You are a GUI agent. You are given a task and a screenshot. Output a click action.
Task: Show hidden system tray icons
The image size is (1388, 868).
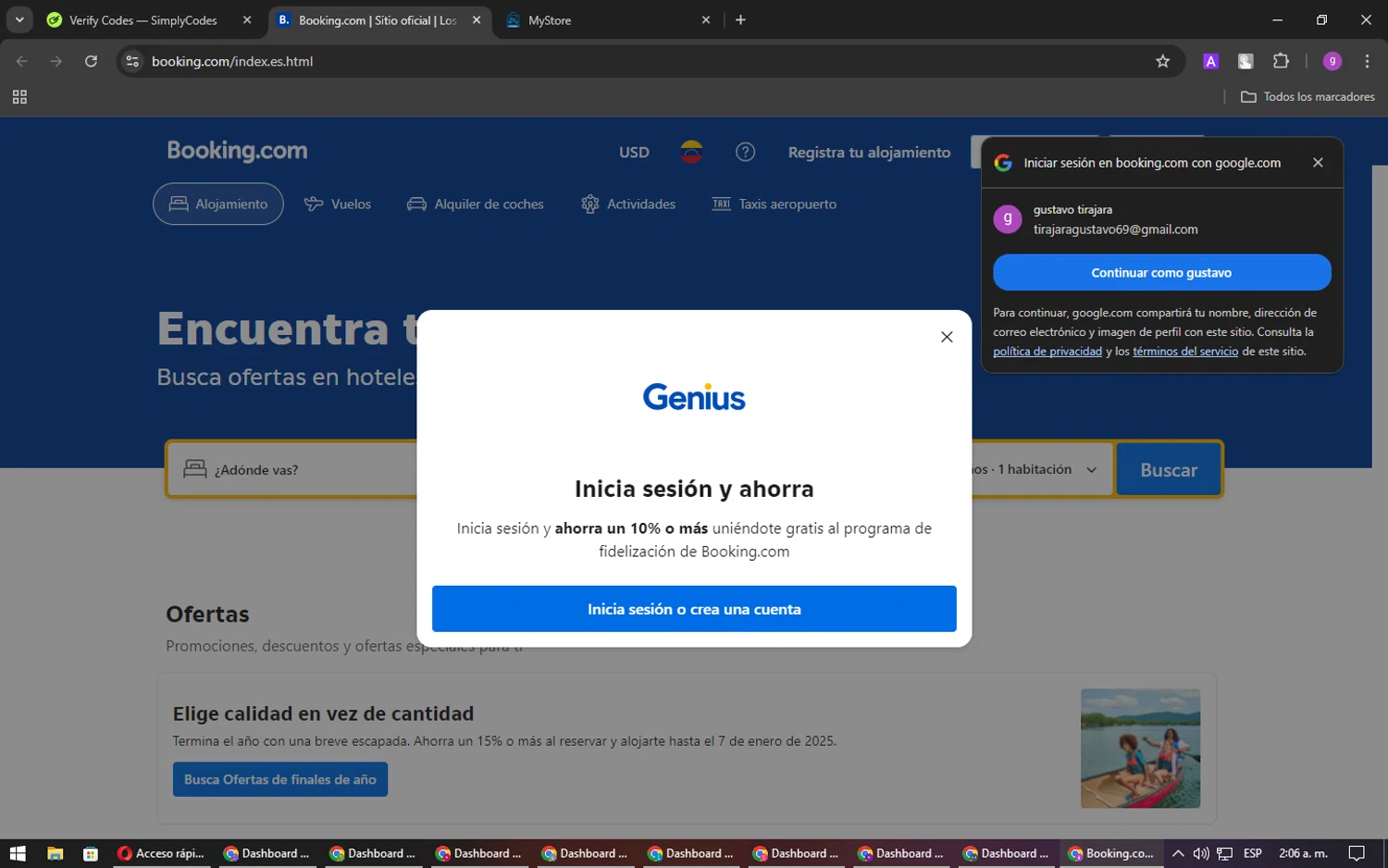(1178, 853)
